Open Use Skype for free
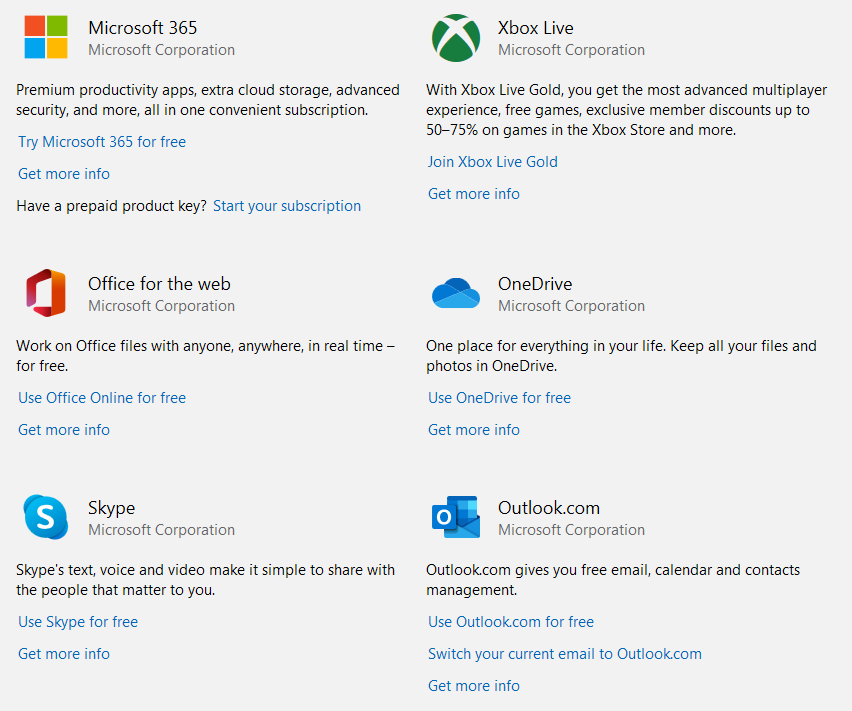 77,621
